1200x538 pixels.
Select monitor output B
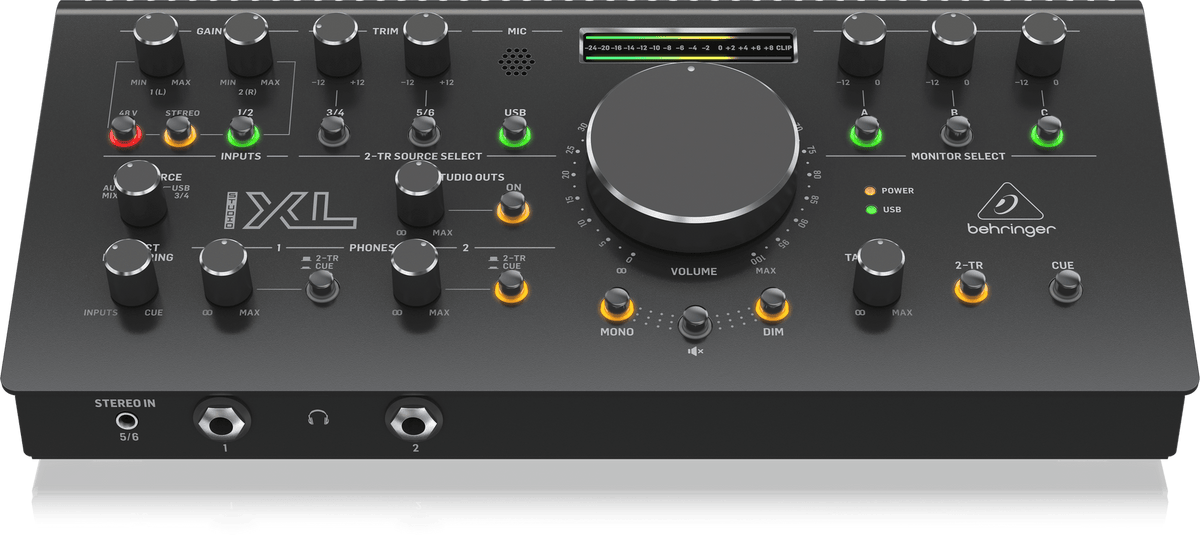pos(956,131)
